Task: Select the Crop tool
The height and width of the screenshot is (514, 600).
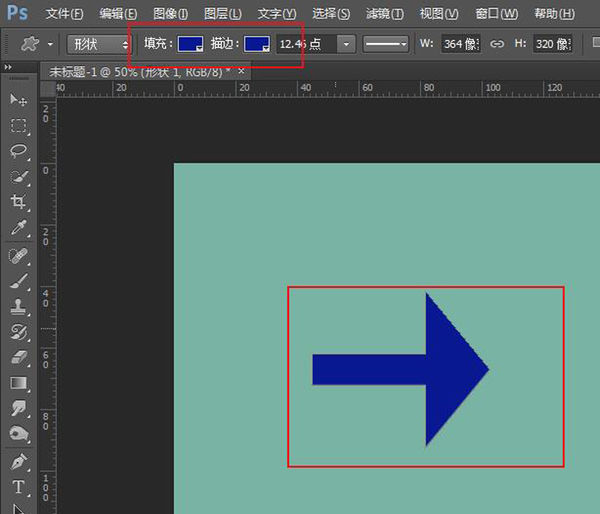Action: coord(18,202)
